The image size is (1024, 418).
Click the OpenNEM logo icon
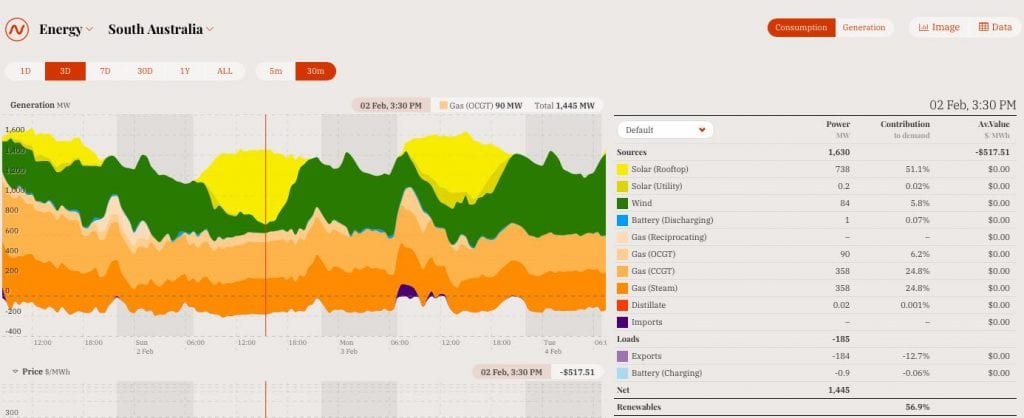17,29
